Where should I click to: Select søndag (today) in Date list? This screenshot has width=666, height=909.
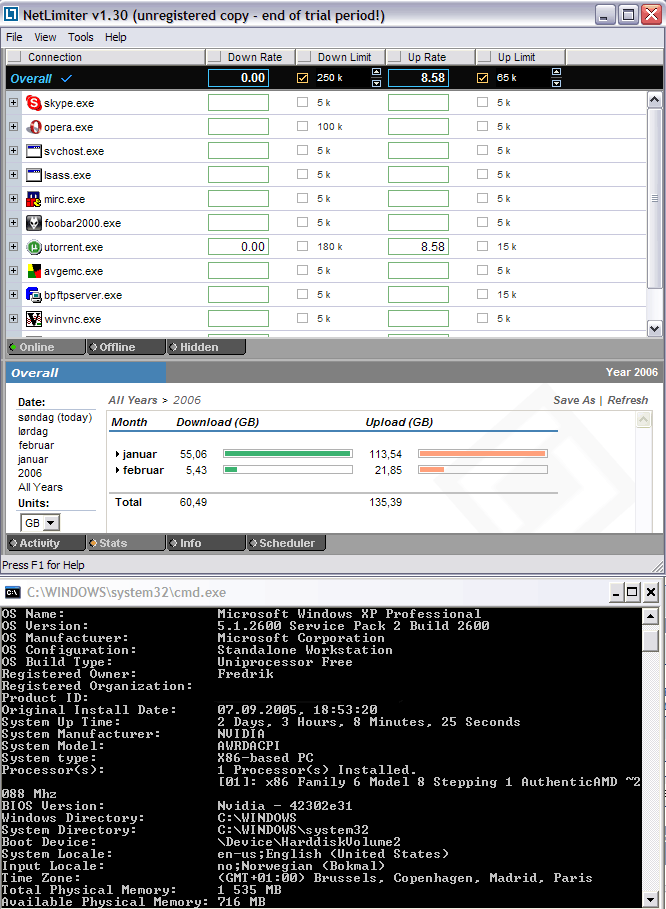coord(55,417)
